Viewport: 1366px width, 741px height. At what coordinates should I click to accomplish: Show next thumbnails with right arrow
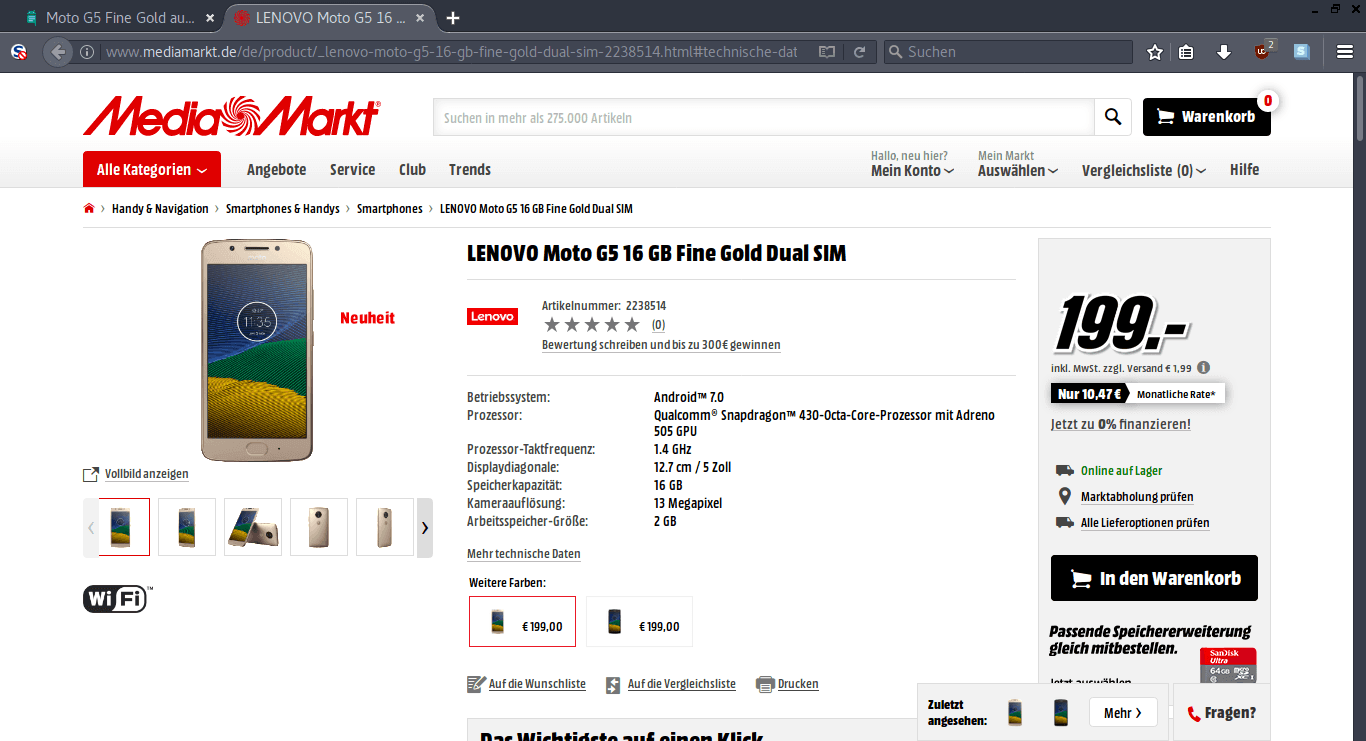pos(425,527)
